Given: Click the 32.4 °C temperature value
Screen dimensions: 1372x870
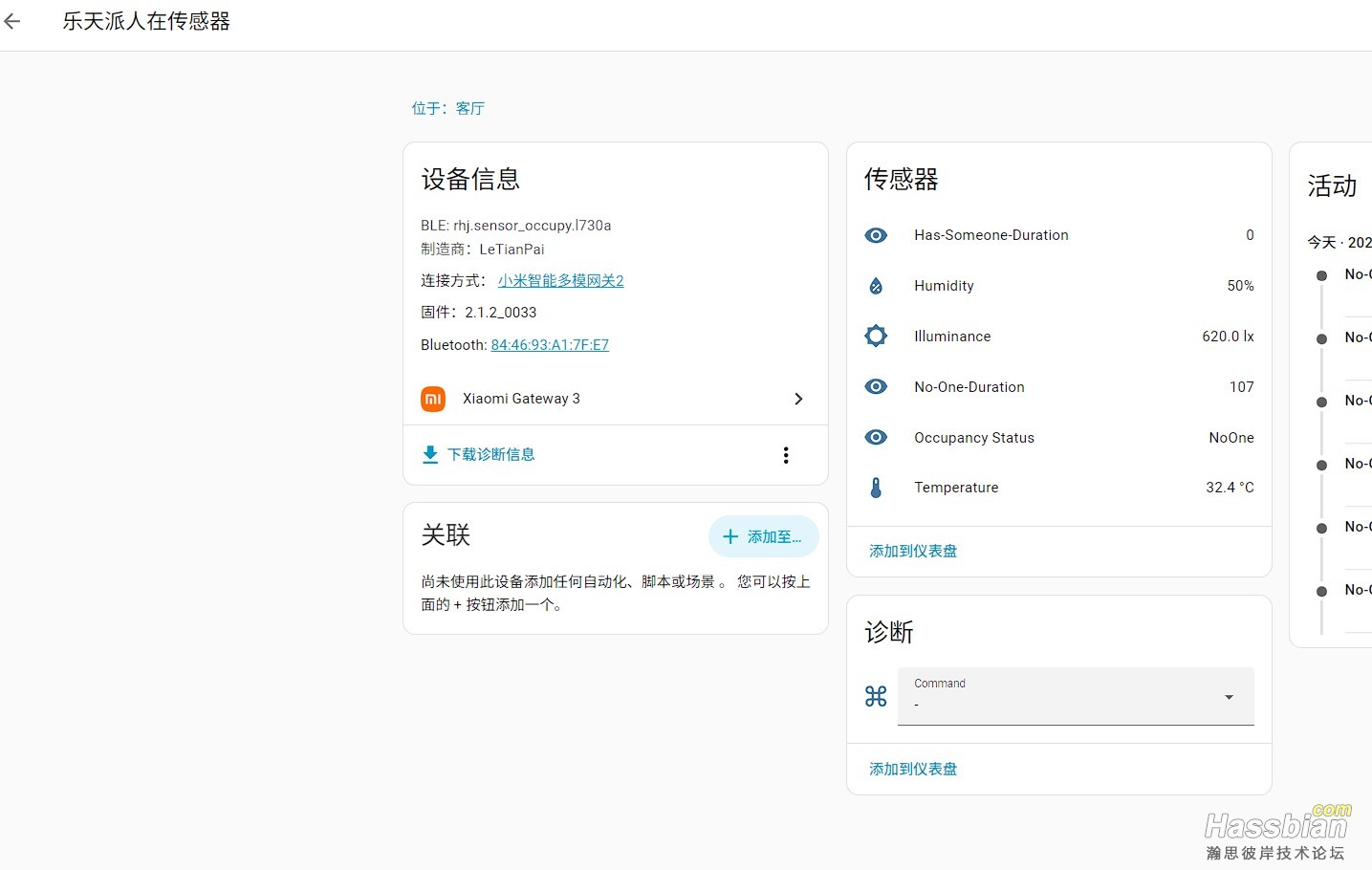Looking at the screenshot, I should coord(1230,488).
